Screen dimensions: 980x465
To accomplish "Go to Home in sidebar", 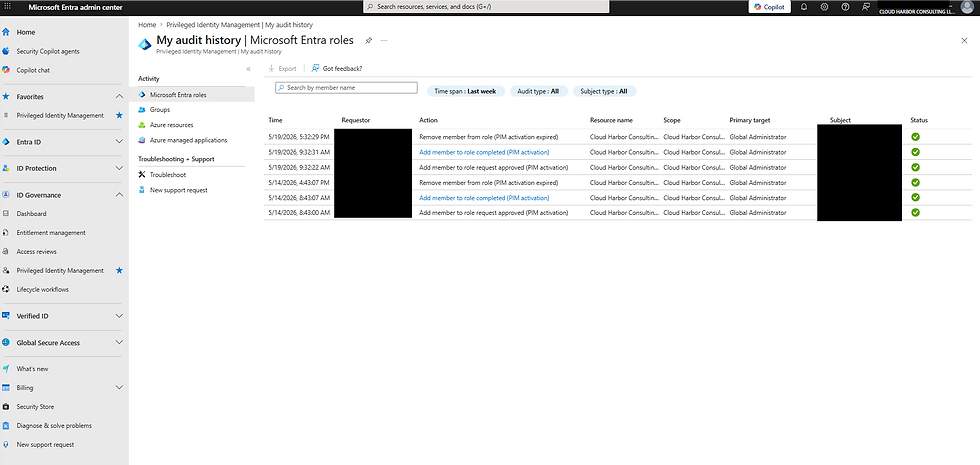I will pyautogui.click(x=26, y=32).
